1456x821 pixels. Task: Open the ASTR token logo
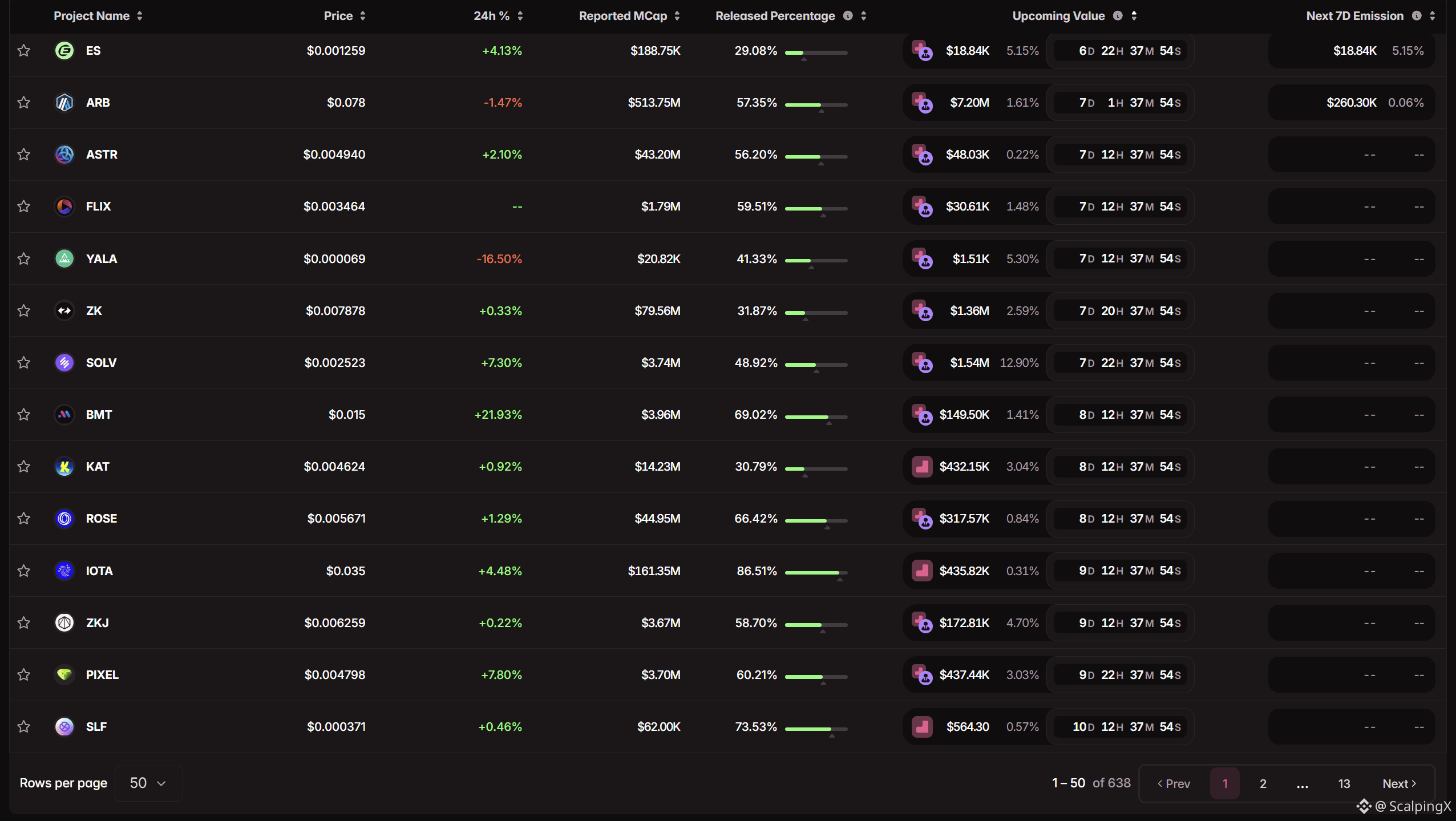[x=64, y=155]
